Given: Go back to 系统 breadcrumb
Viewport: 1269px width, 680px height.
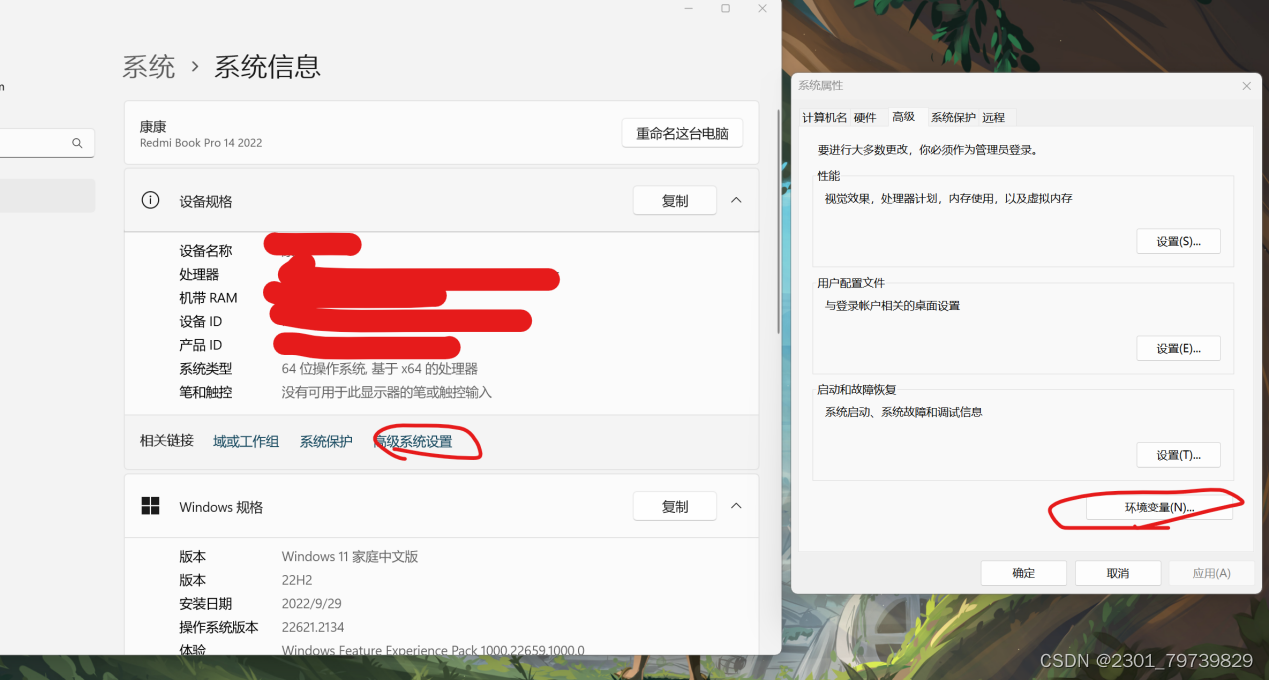Looking at the screenshot, I should (x=149, y=67).
